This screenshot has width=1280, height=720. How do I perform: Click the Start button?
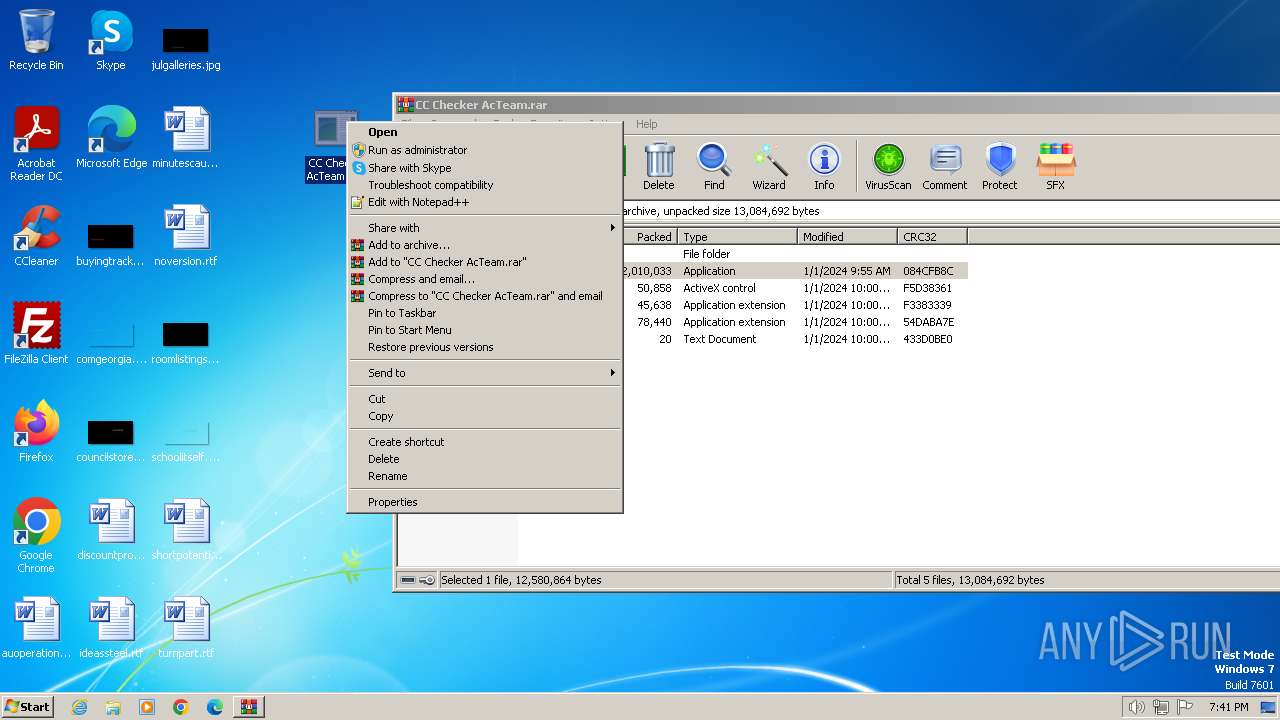point(28,707)
